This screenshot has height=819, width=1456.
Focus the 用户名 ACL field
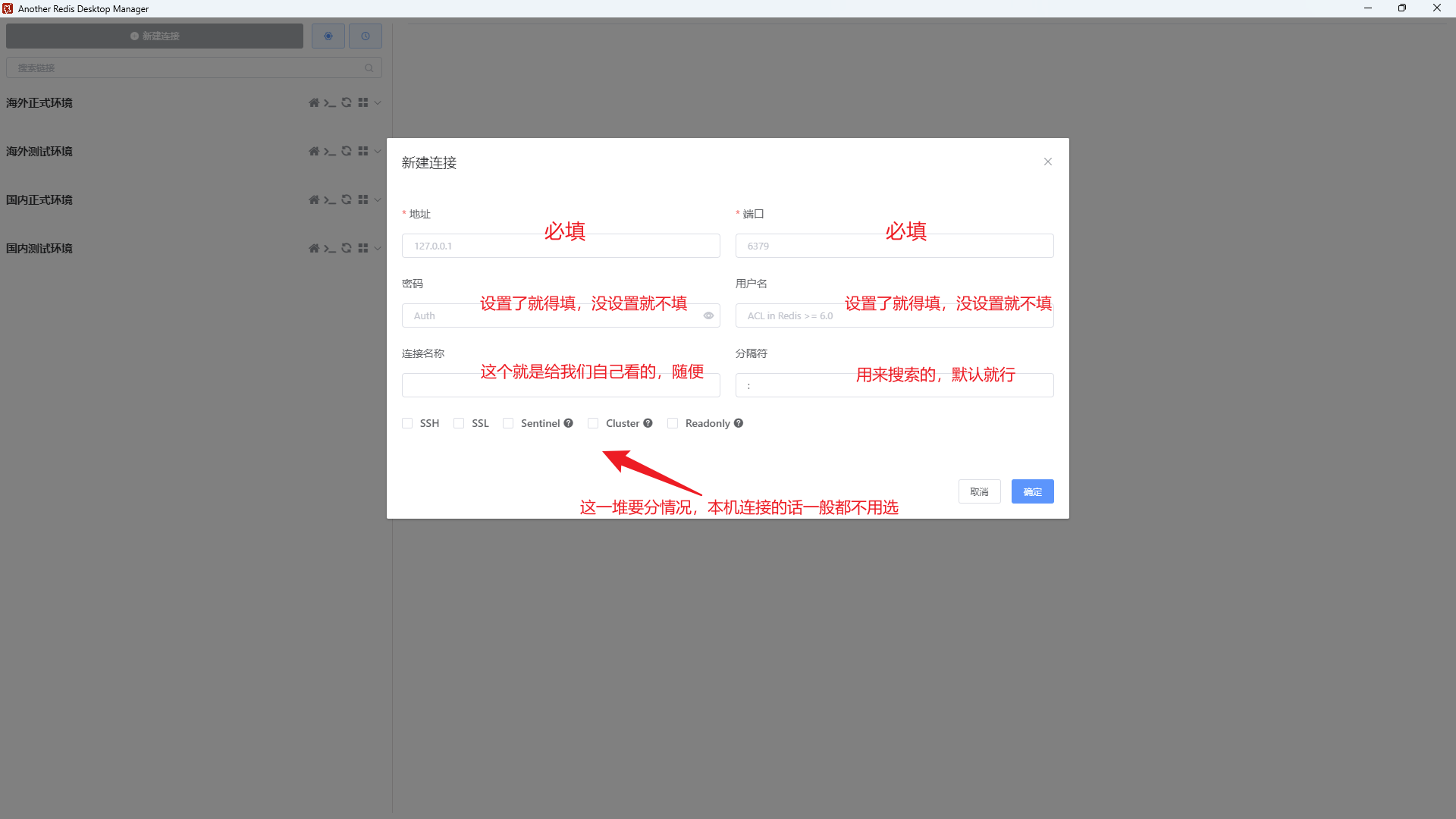895,315
